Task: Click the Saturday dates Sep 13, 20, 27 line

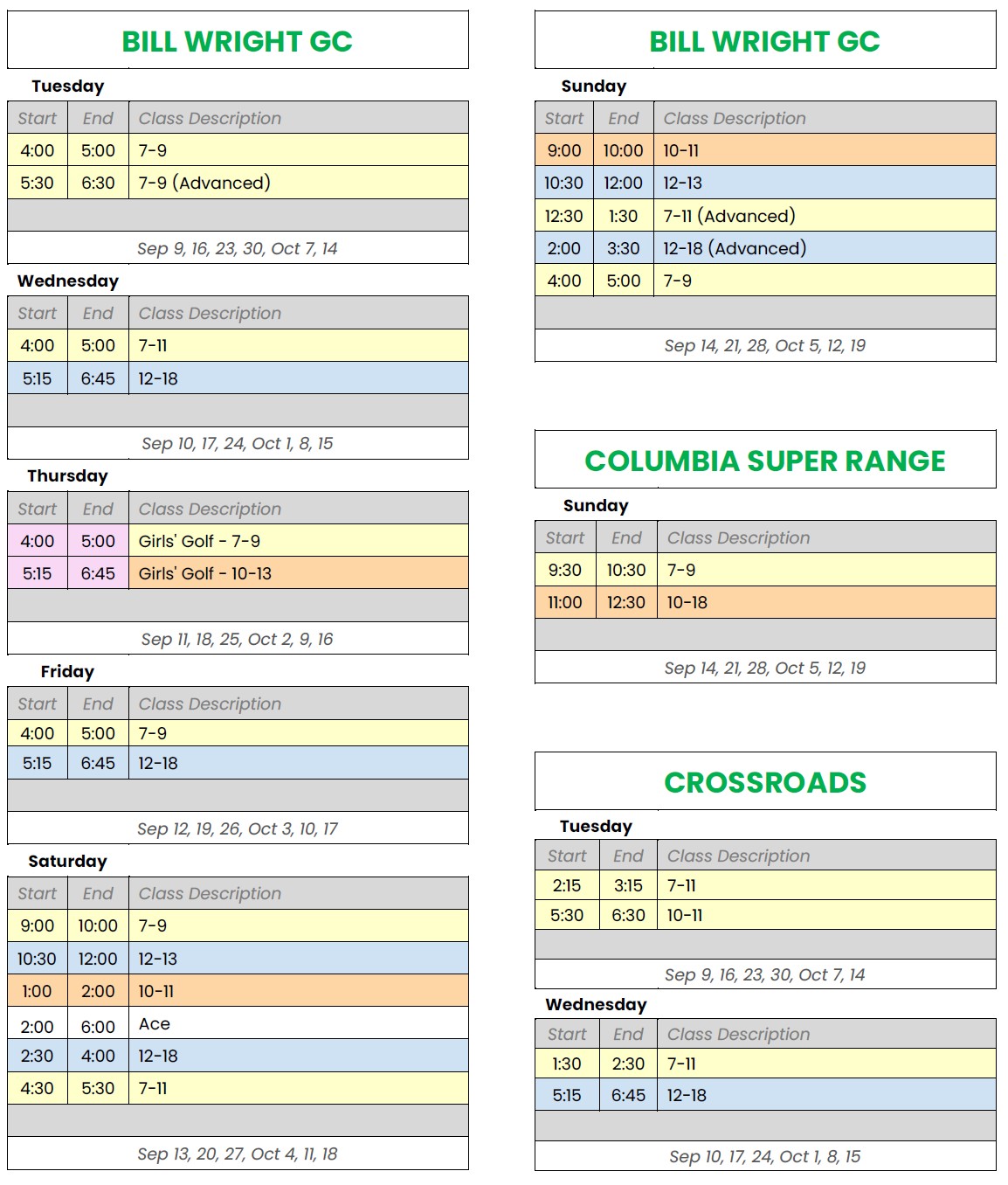Action: pos(237,1154)
